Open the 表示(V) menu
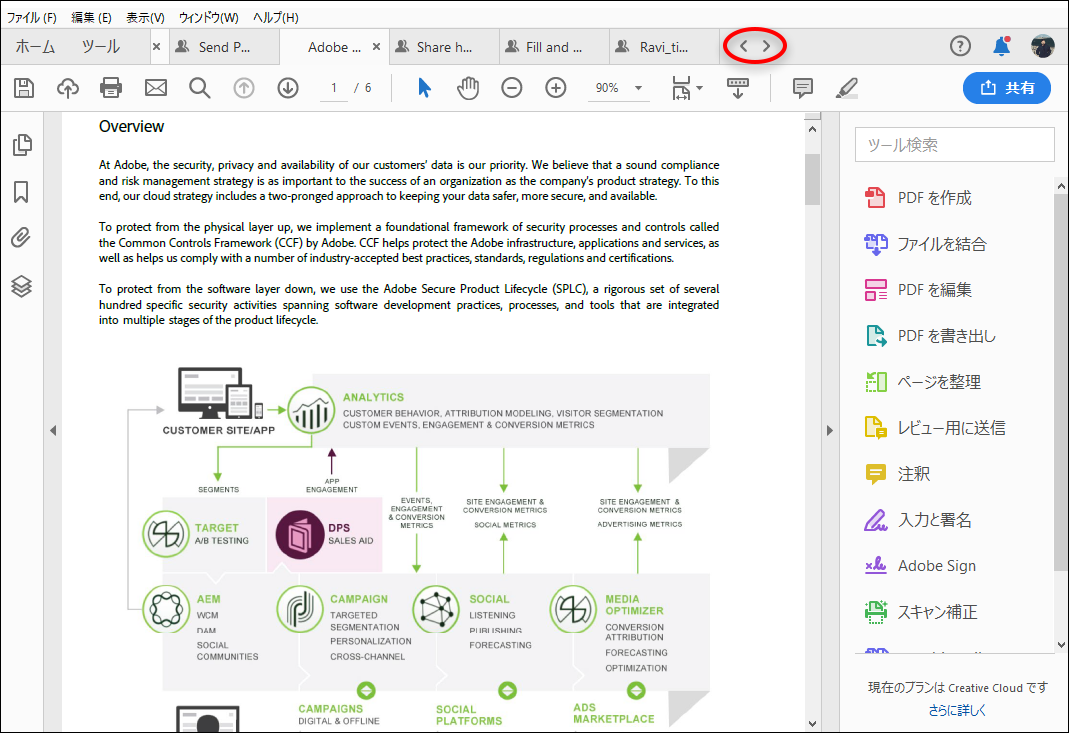The height and width of the screenshot is (733, 1069). point(145,17)
